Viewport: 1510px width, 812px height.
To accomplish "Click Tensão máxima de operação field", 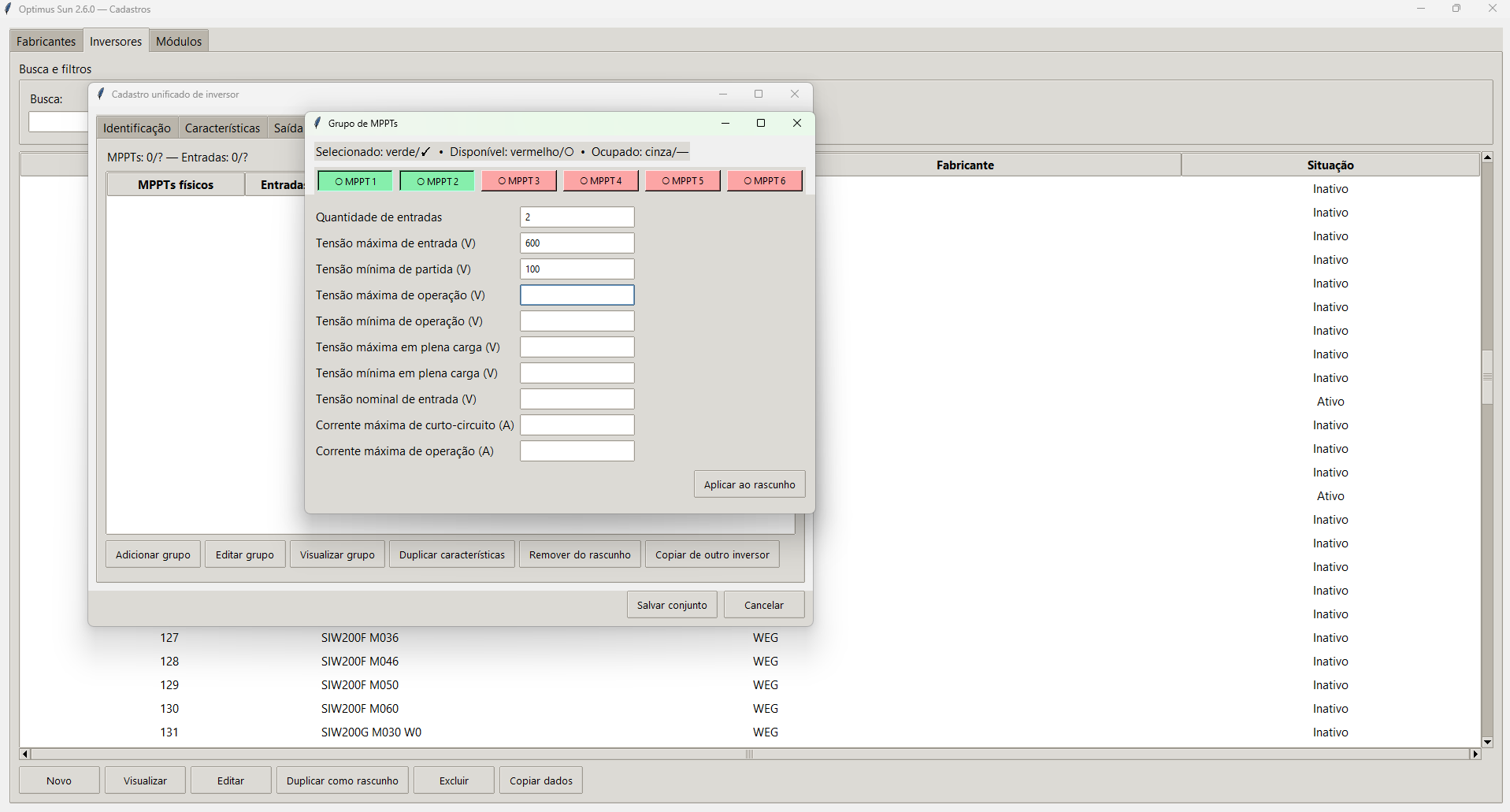I will pos(577,295).
